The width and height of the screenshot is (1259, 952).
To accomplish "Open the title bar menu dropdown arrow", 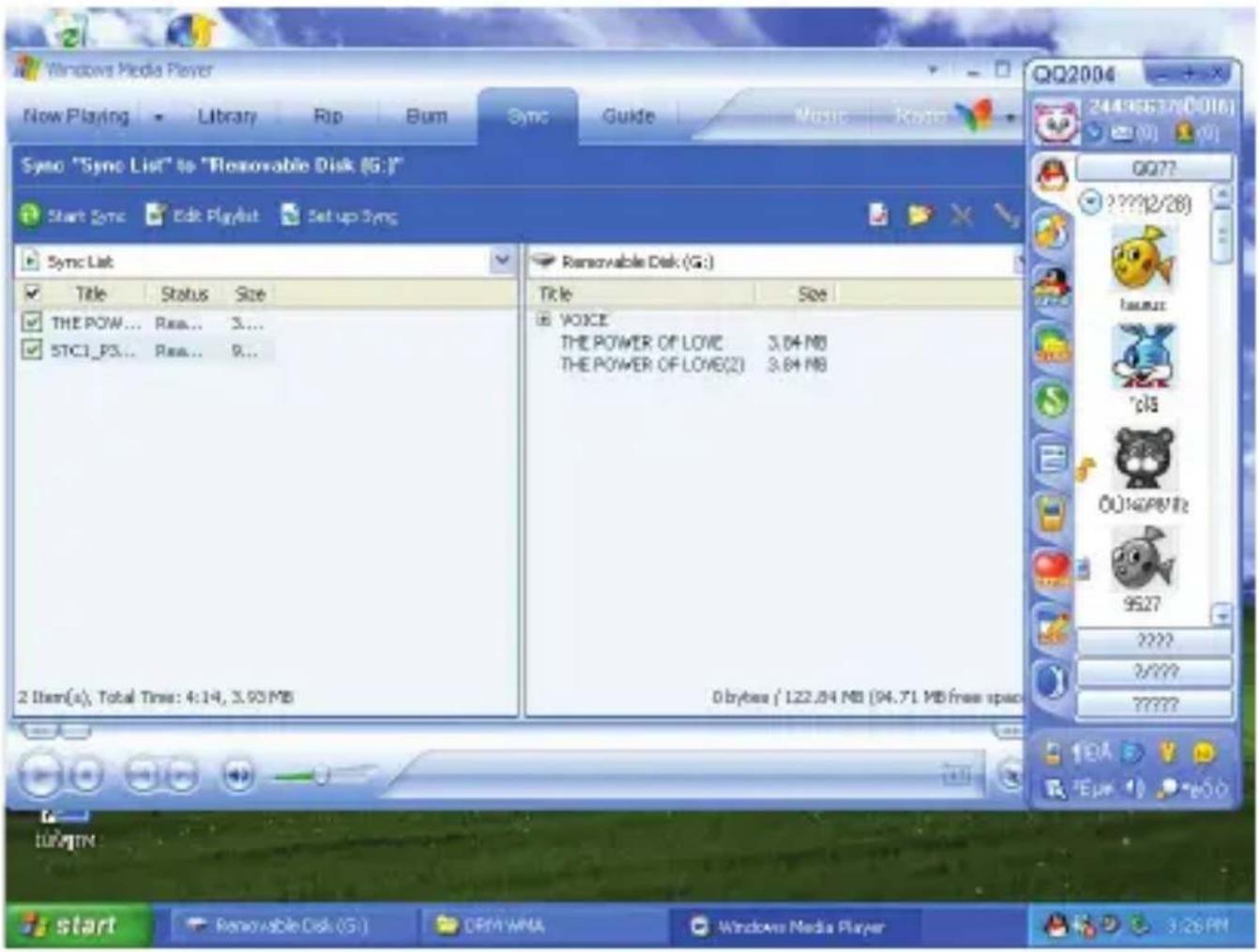I will [x=933, y=69].
